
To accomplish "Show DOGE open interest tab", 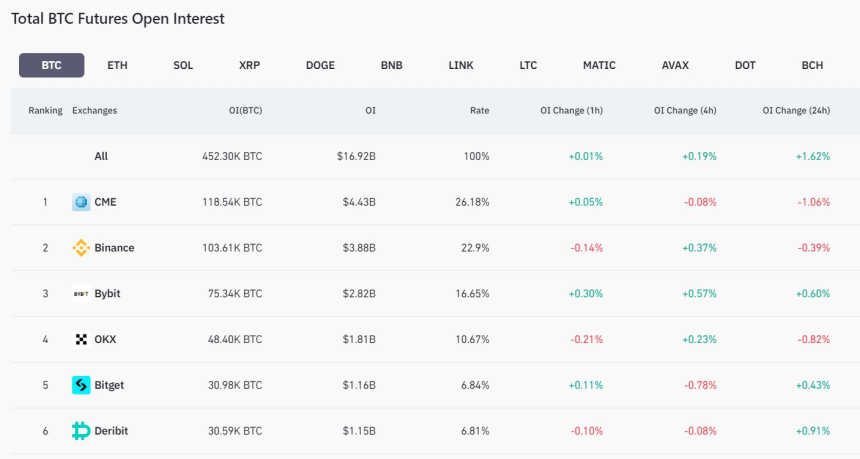I will point(320,65).
